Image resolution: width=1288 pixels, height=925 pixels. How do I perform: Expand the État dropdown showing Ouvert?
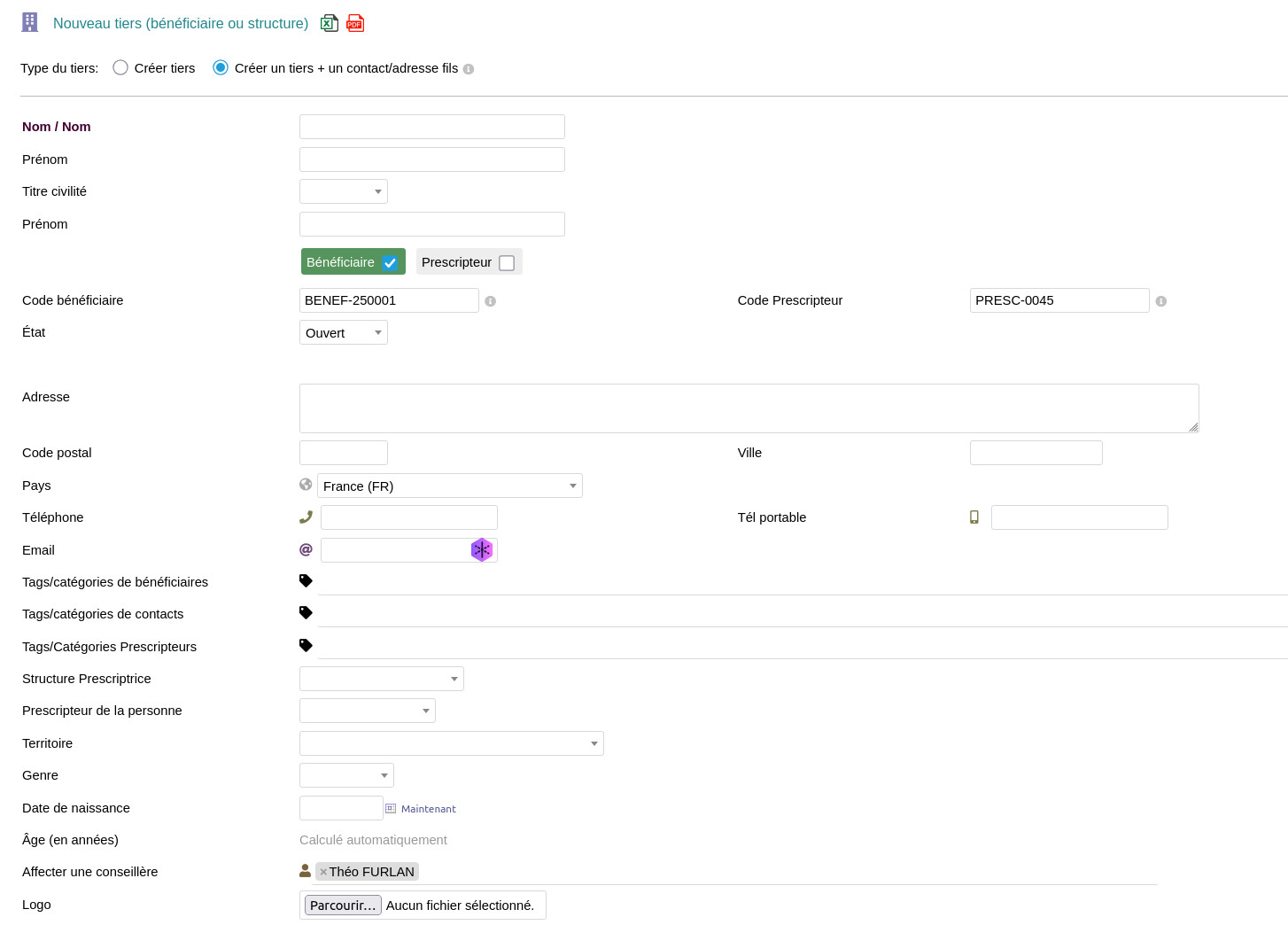[x=344, y=333]
